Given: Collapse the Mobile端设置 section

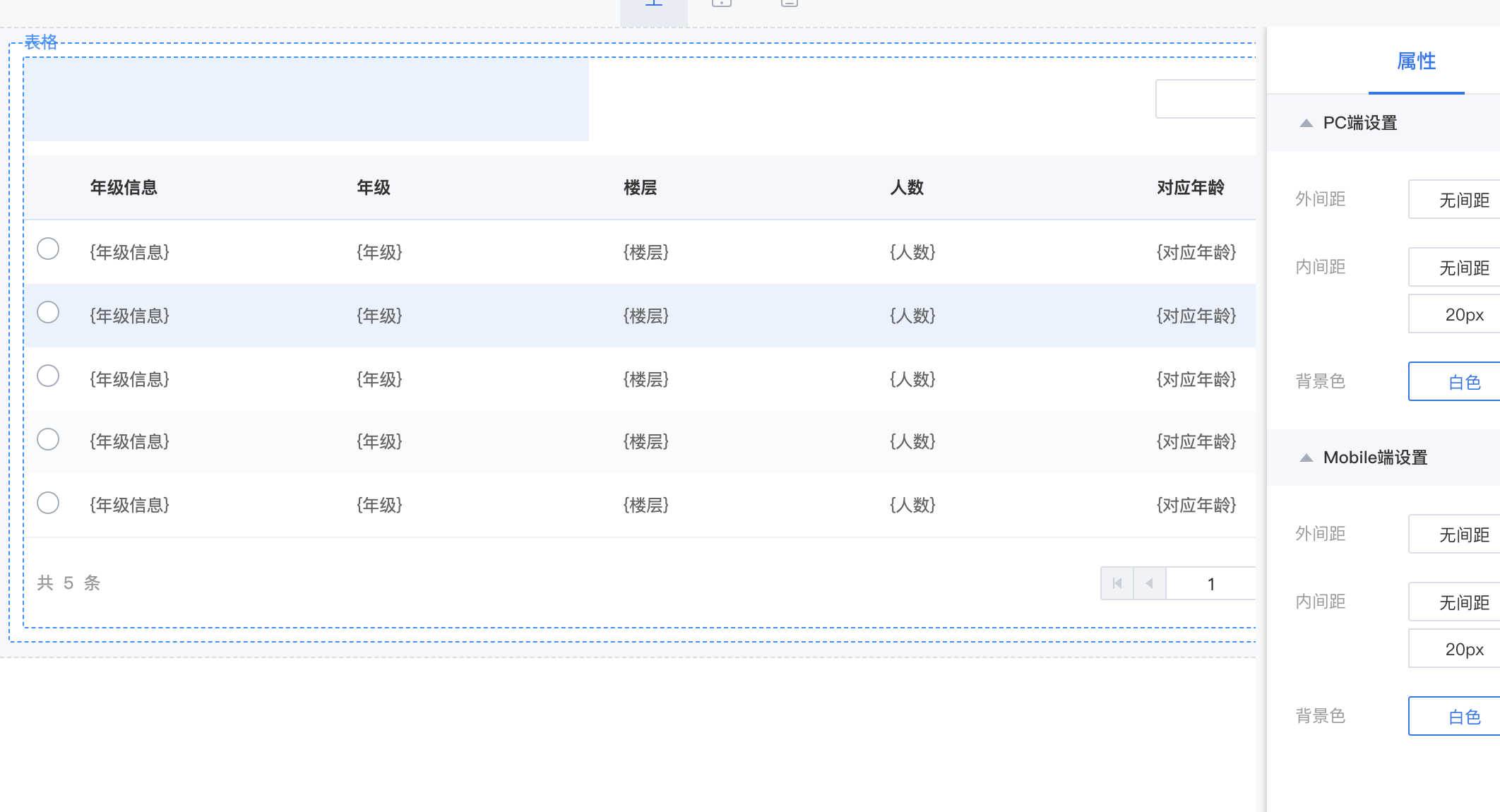Looking at the screenshot, I should pos(1306,458).
